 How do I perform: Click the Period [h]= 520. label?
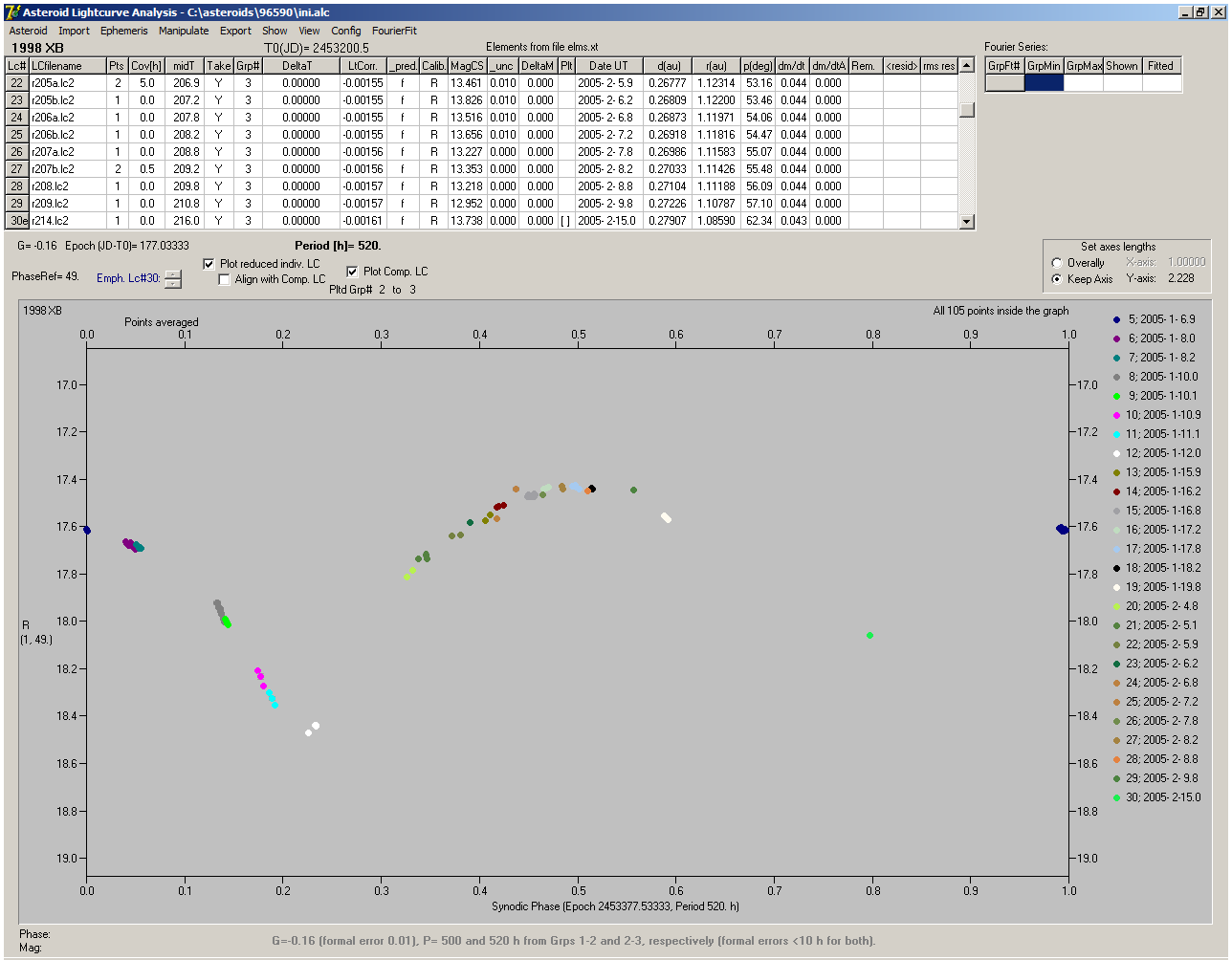[338, 246]
